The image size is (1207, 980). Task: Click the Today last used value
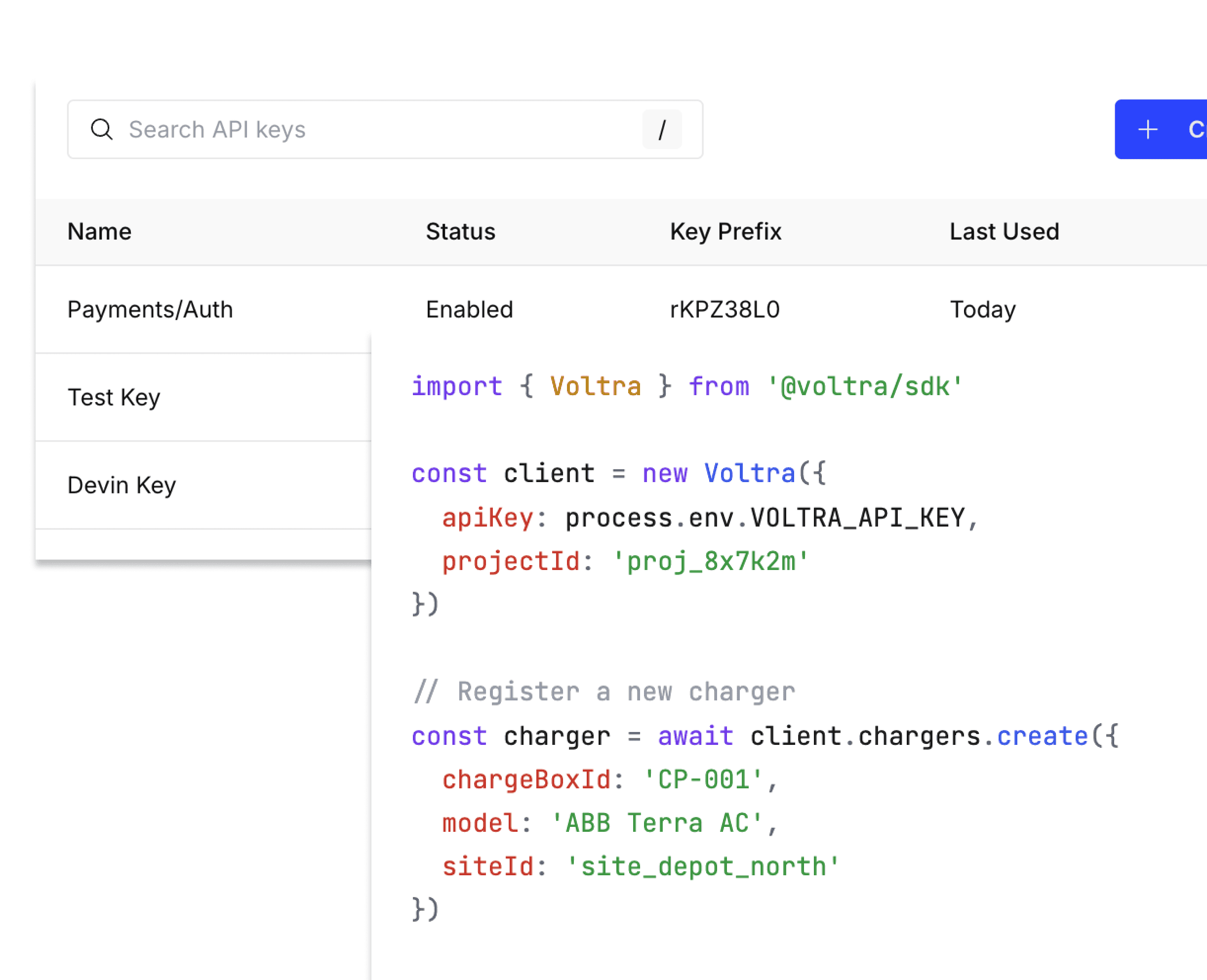(x=982, y=309)
